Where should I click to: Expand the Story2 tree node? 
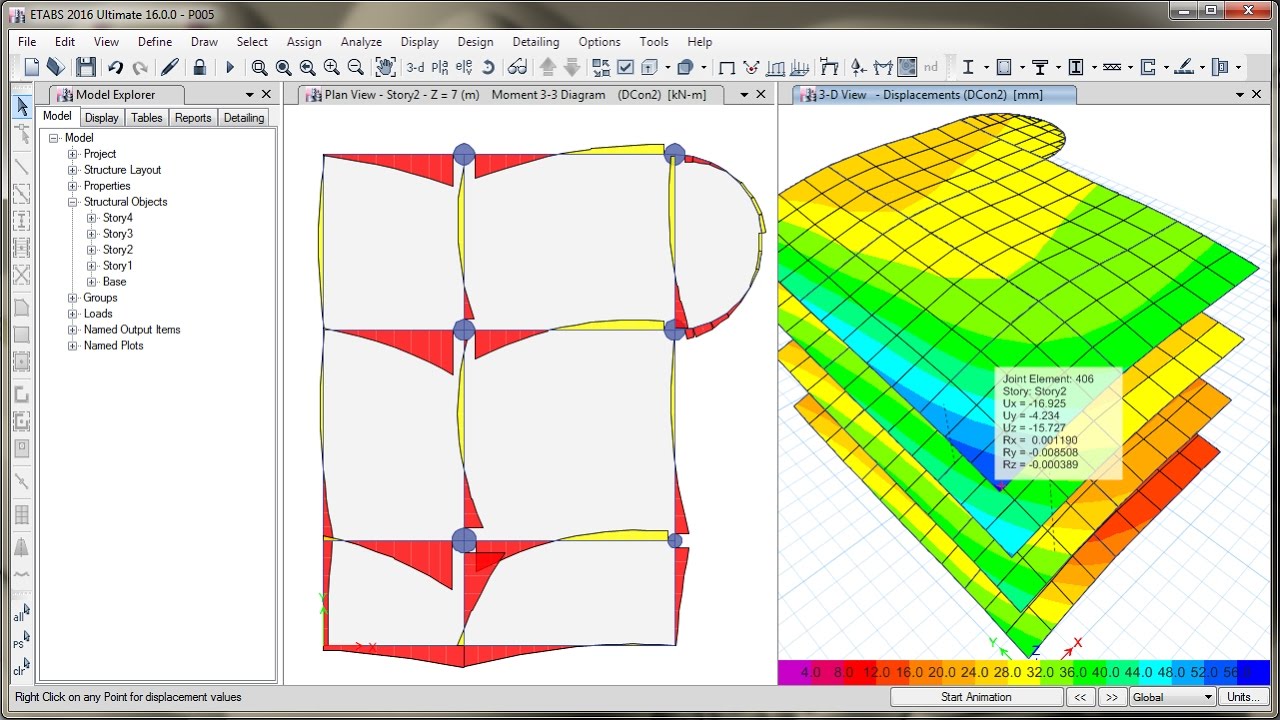click(91, 250)
